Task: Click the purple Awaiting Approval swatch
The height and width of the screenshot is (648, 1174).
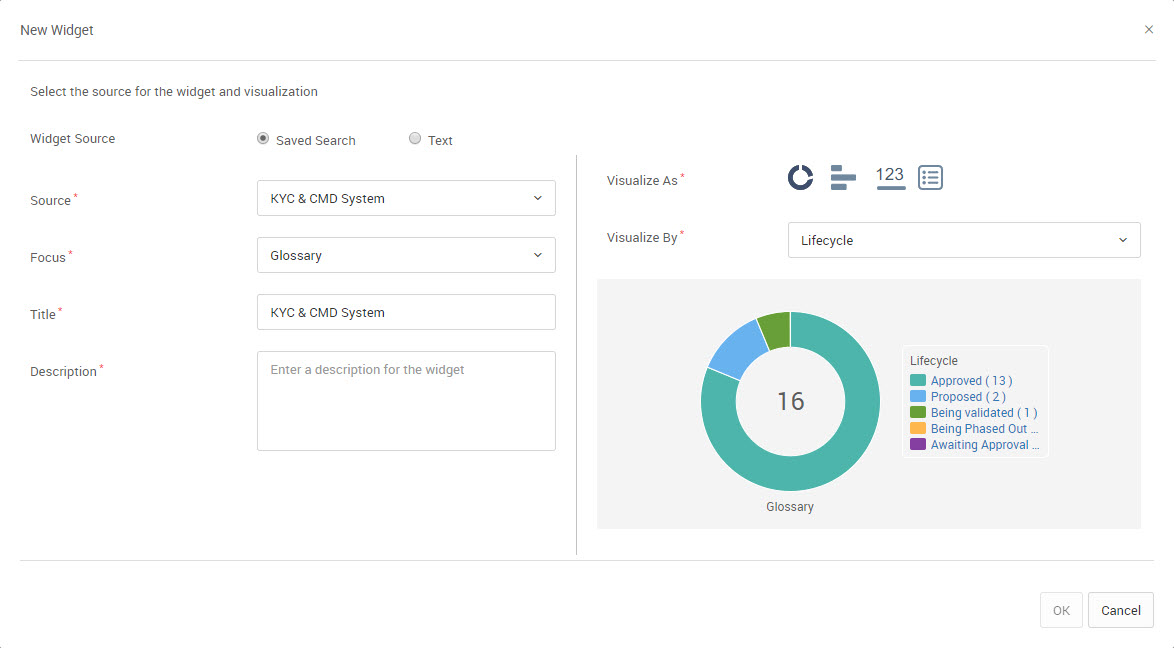Action: [918, 444]
